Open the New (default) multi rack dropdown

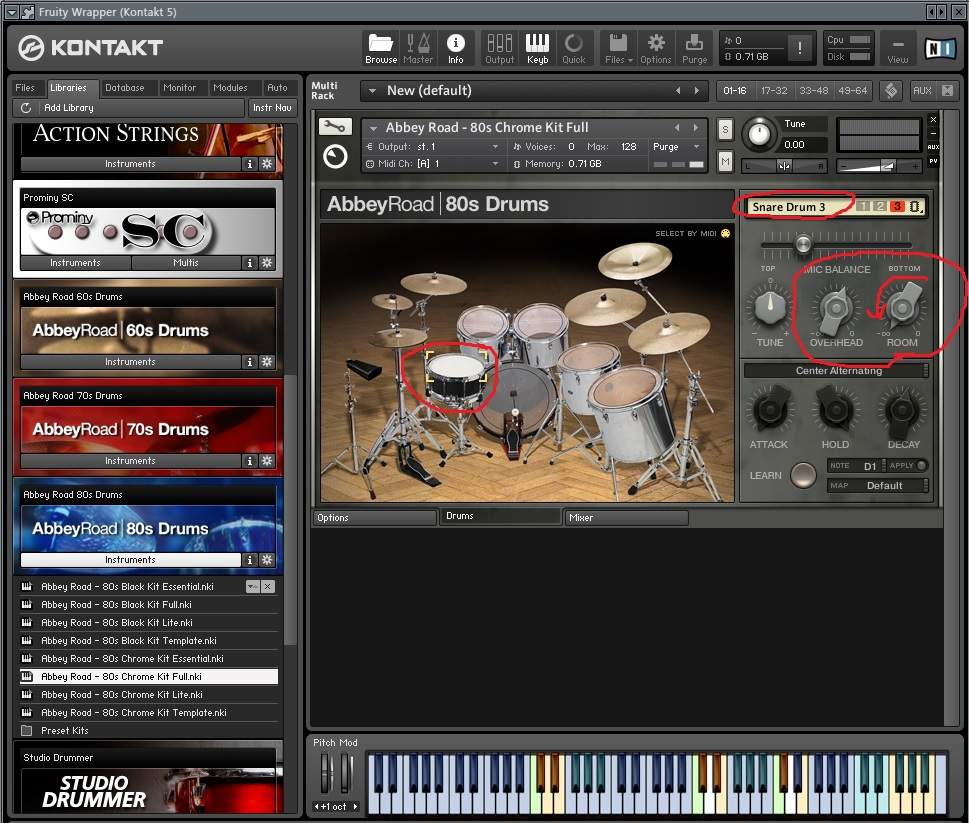tap(371, 91)
